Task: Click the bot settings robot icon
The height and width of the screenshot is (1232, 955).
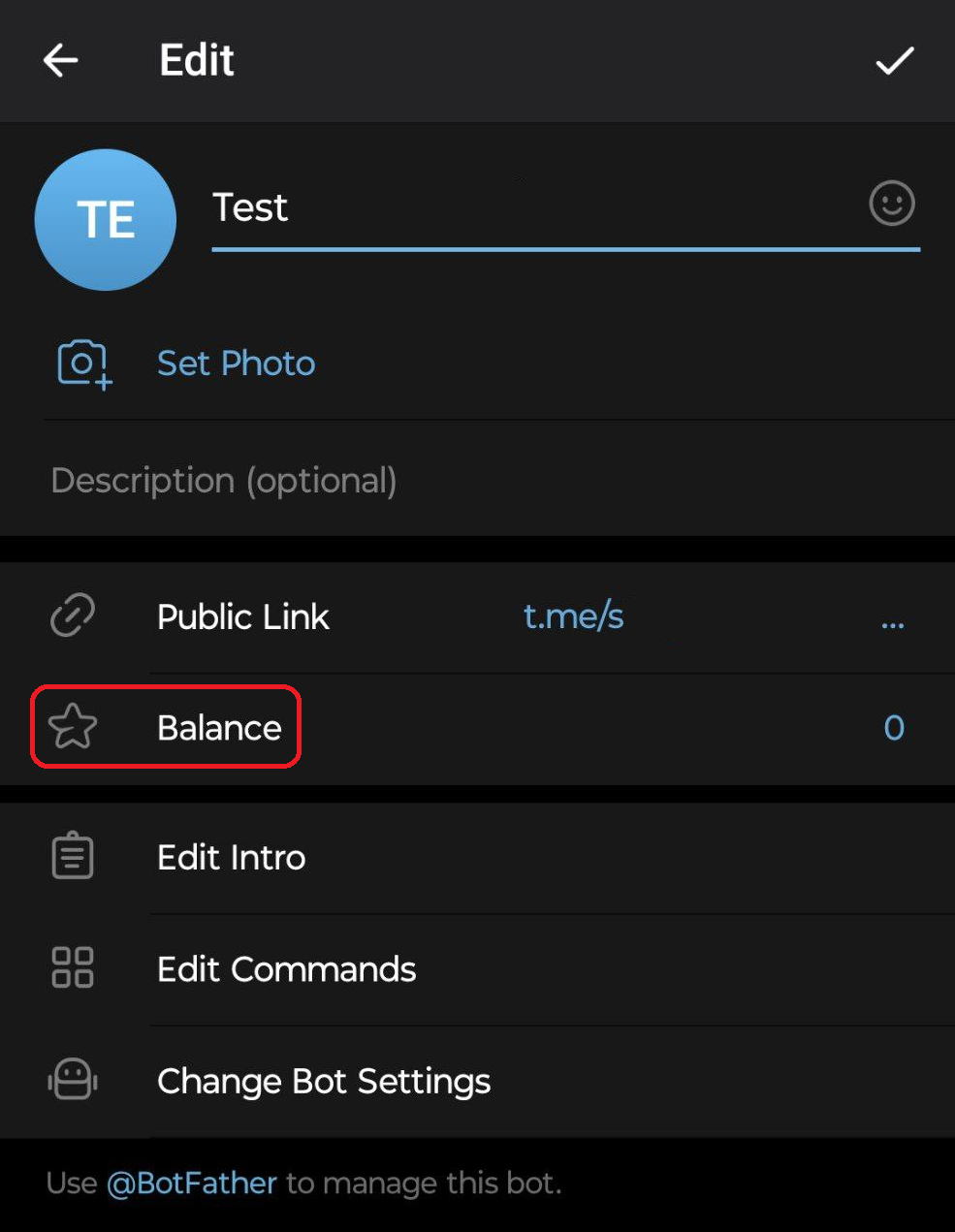Action: (x=73, y=1079)
